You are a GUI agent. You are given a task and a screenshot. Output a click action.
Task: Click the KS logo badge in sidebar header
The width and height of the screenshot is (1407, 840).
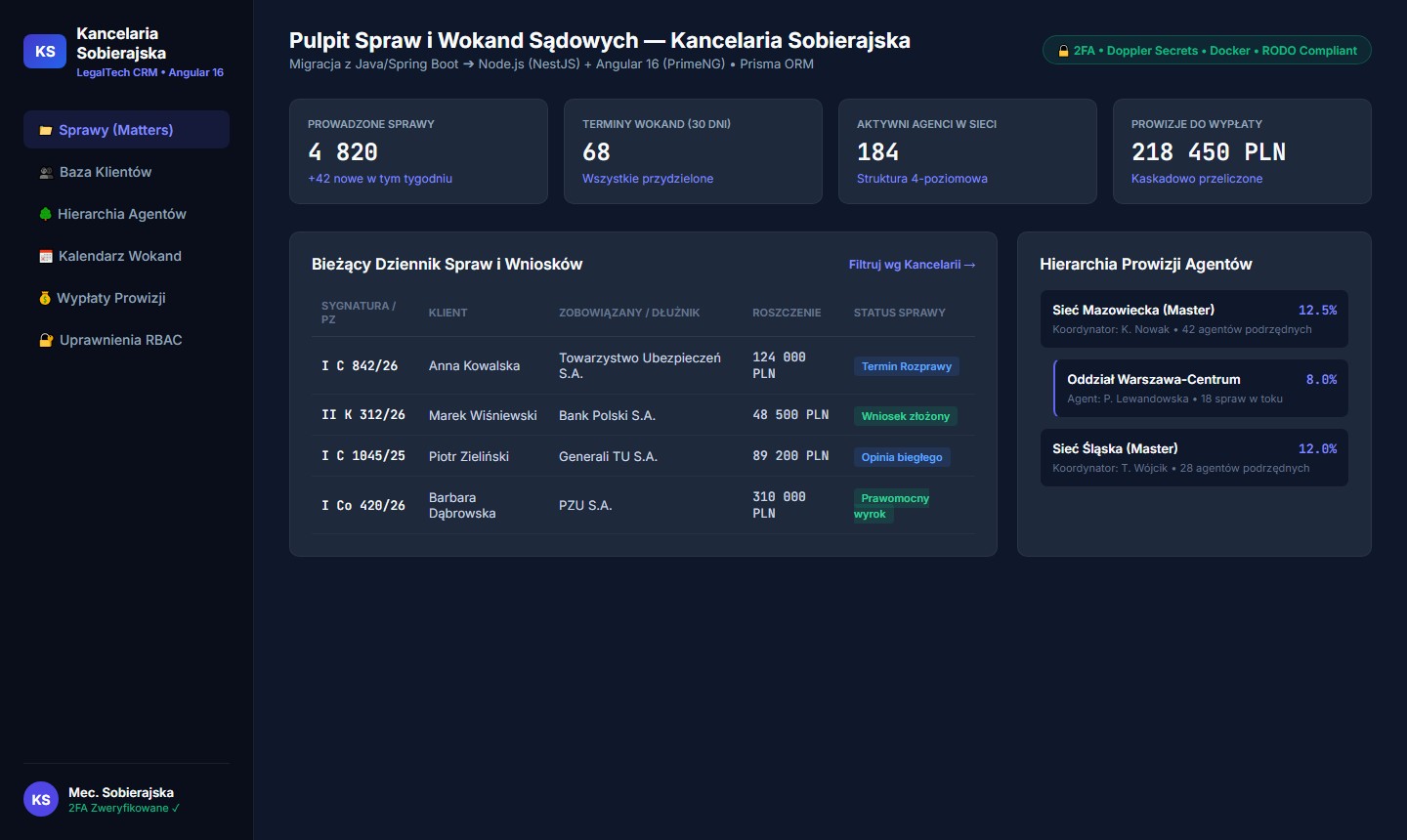45,52
